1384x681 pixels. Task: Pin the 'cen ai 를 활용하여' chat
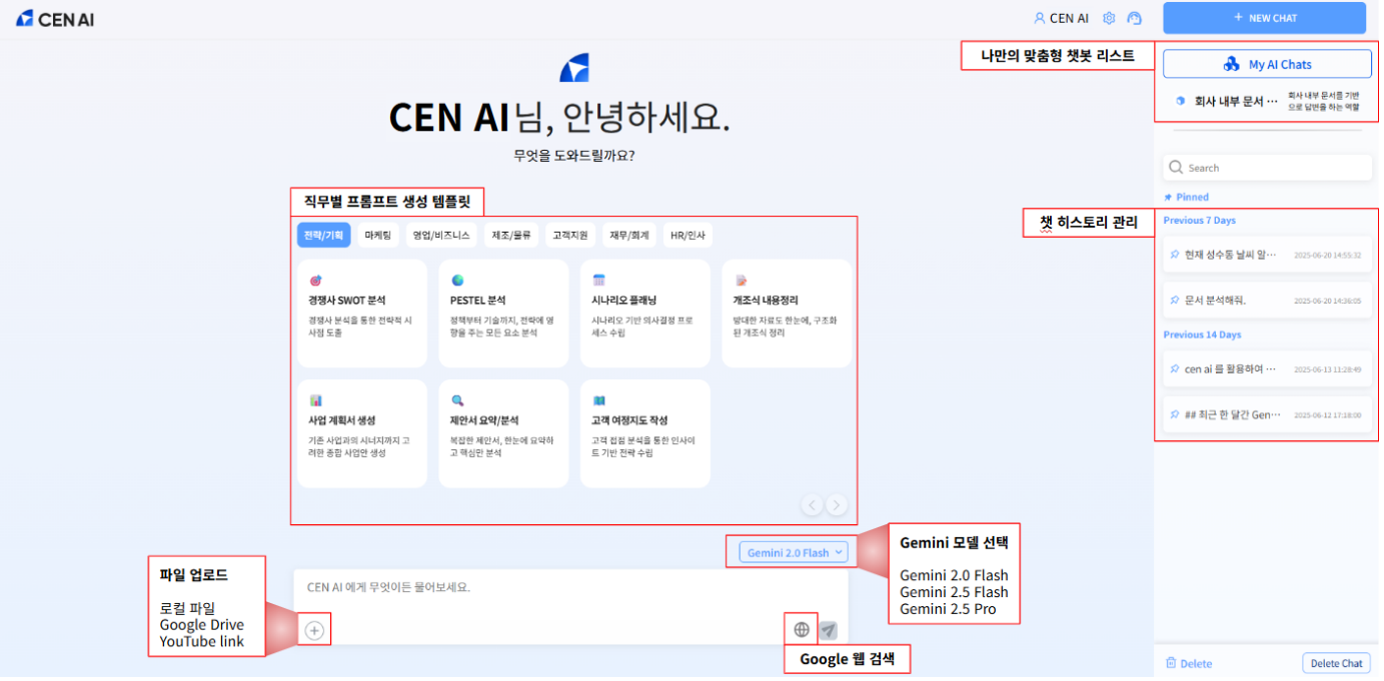click(x=1175, y=369)
